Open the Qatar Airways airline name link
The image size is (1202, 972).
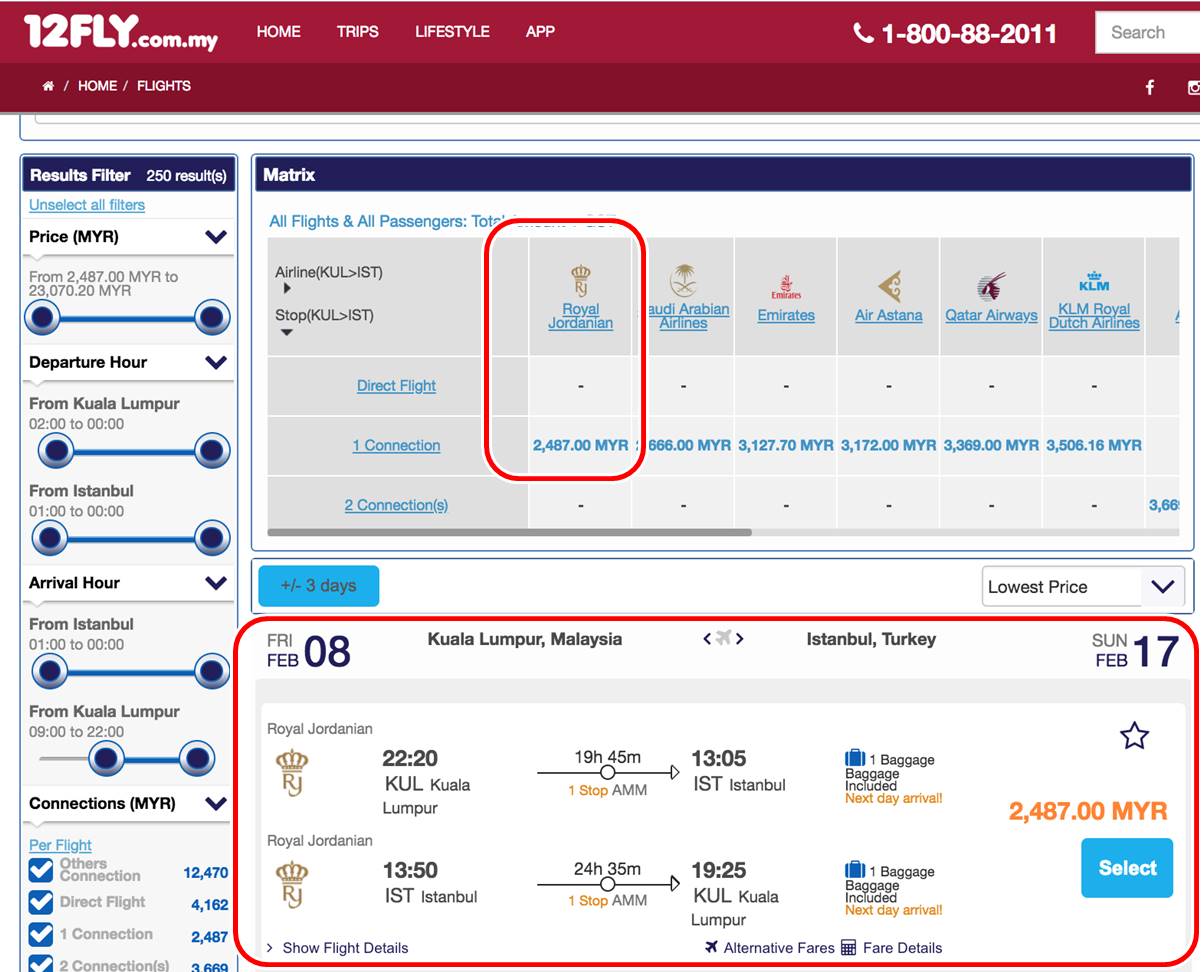[x=991, y=315]
